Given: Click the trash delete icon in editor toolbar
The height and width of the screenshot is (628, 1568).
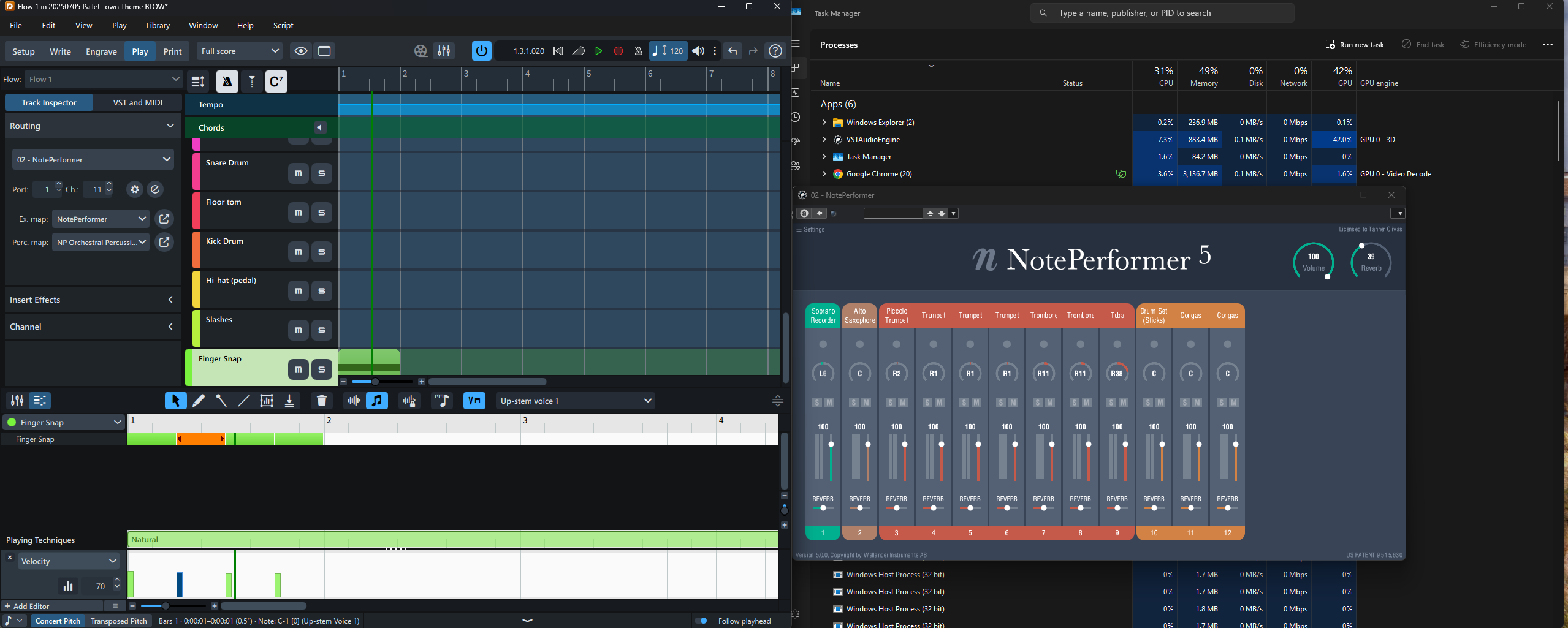Looking at the screenshot, I should pos(322,401).
